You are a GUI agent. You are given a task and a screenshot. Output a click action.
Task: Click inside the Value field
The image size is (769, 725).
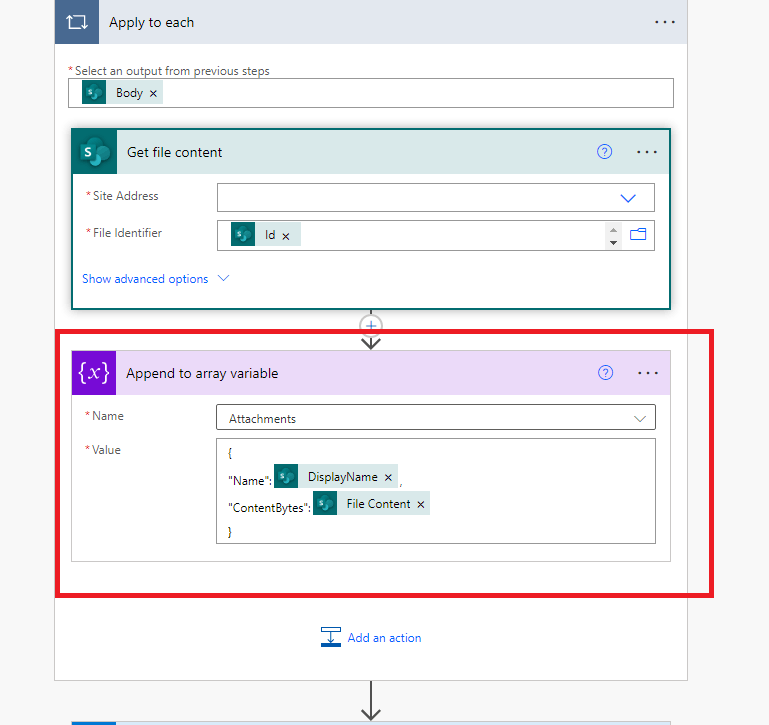[436, 491]
